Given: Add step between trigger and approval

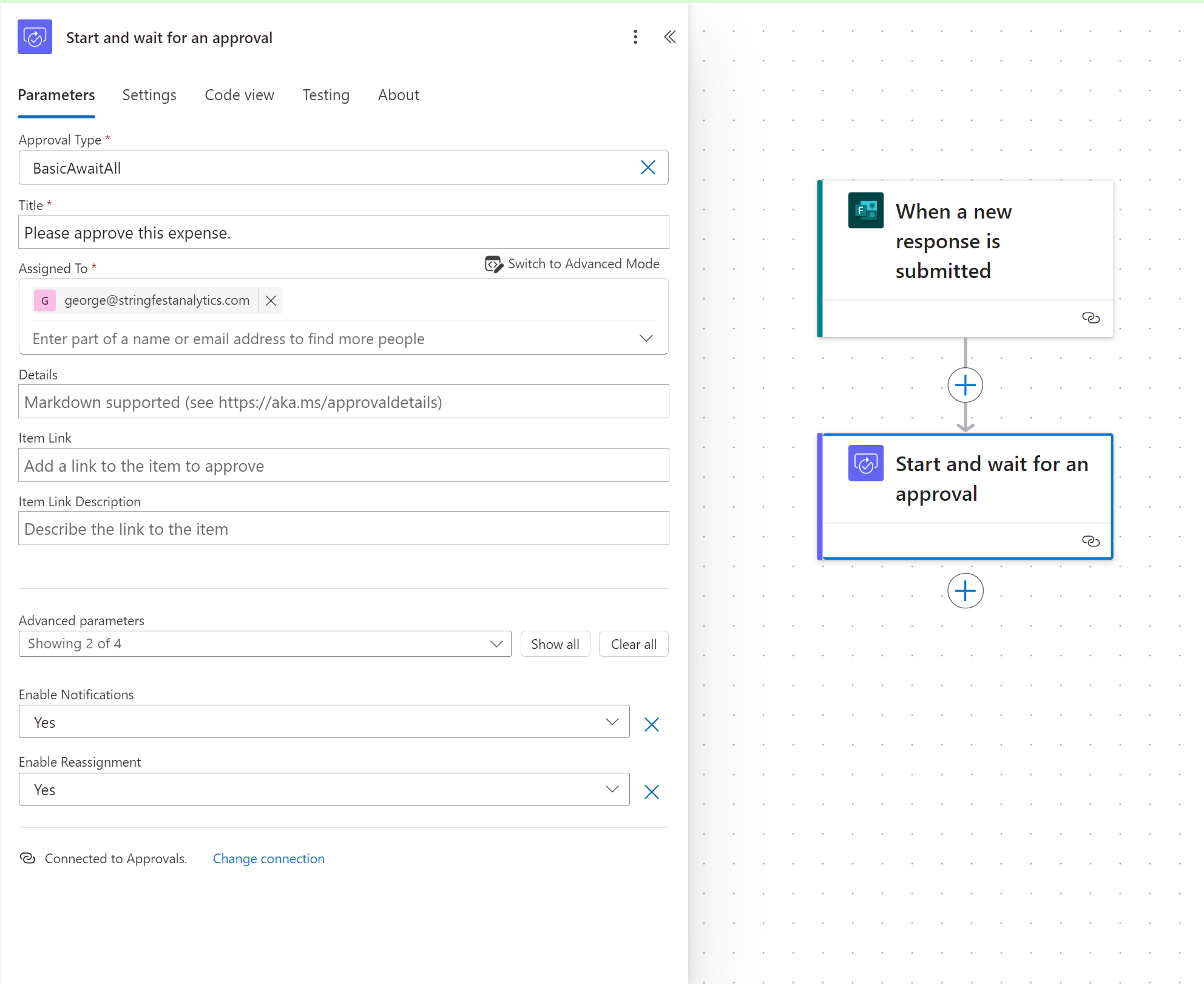Looking at the screenshot, I should click(965, 385).
